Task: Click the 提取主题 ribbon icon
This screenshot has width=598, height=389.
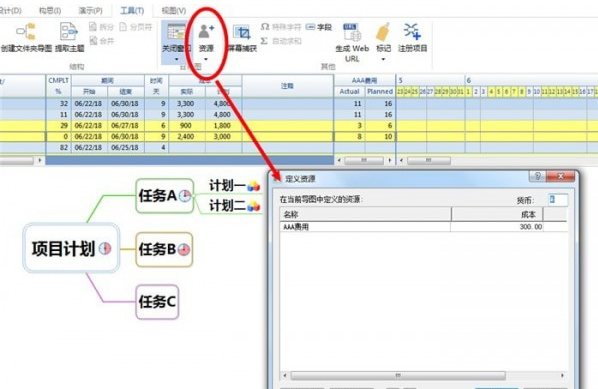Action: (69, 32)
